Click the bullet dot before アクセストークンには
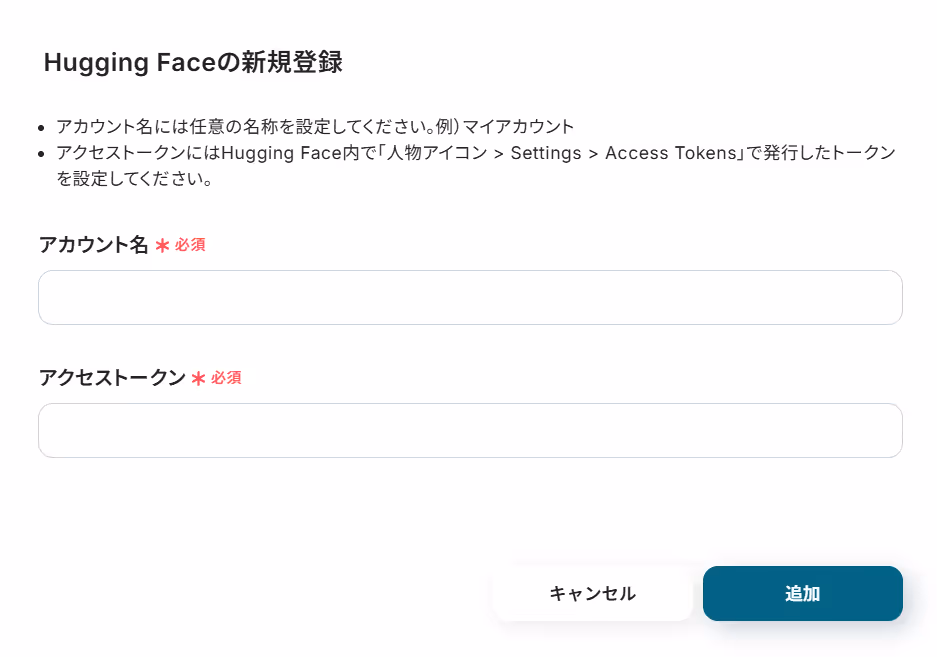Viewport: 937px width, 657px height. coord(41,154)
